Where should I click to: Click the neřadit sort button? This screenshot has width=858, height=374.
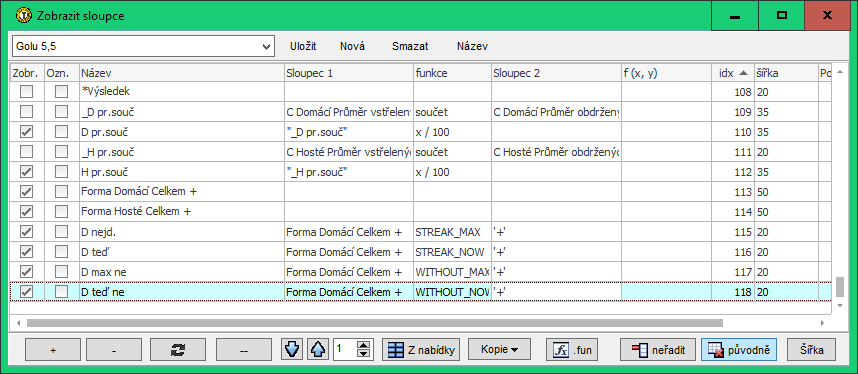click(659, 349)
